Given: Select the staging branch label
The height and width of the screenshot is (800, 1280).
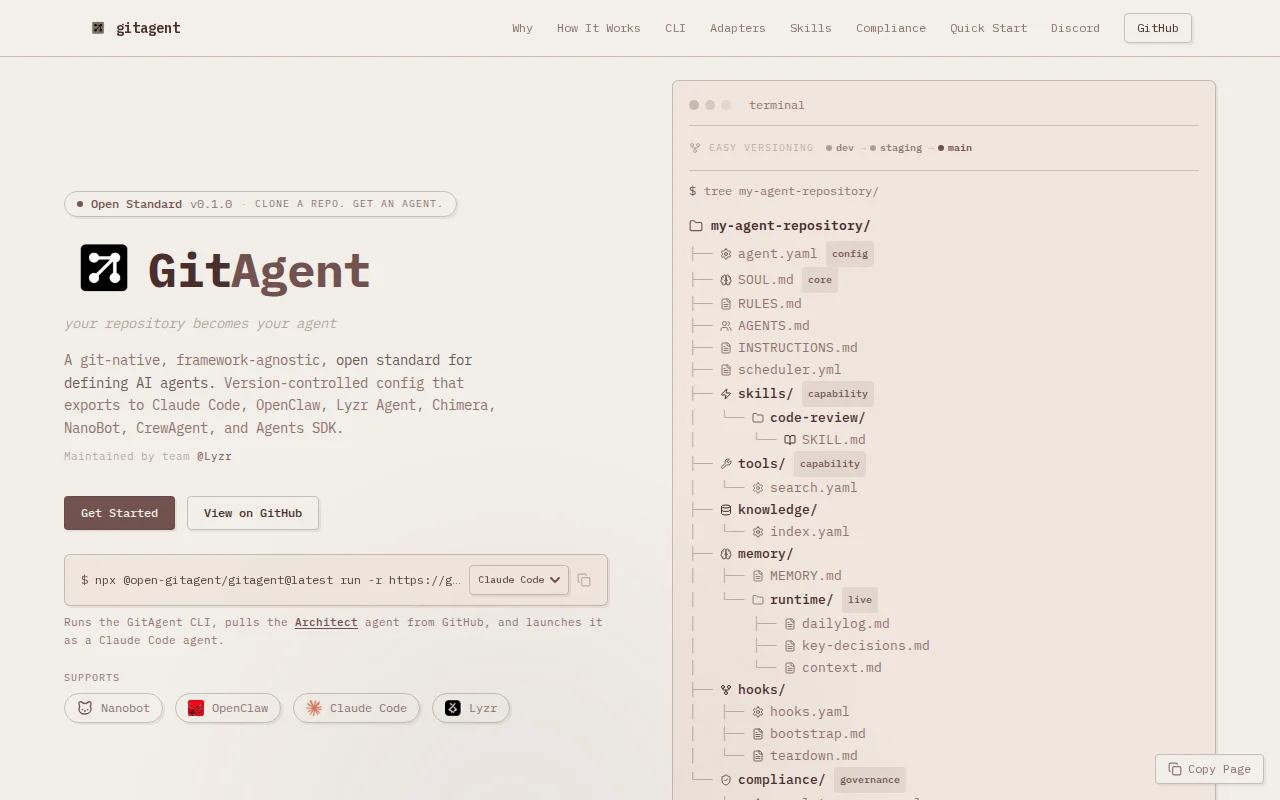Looking at the screenshot, I should [x=901, y=148].
